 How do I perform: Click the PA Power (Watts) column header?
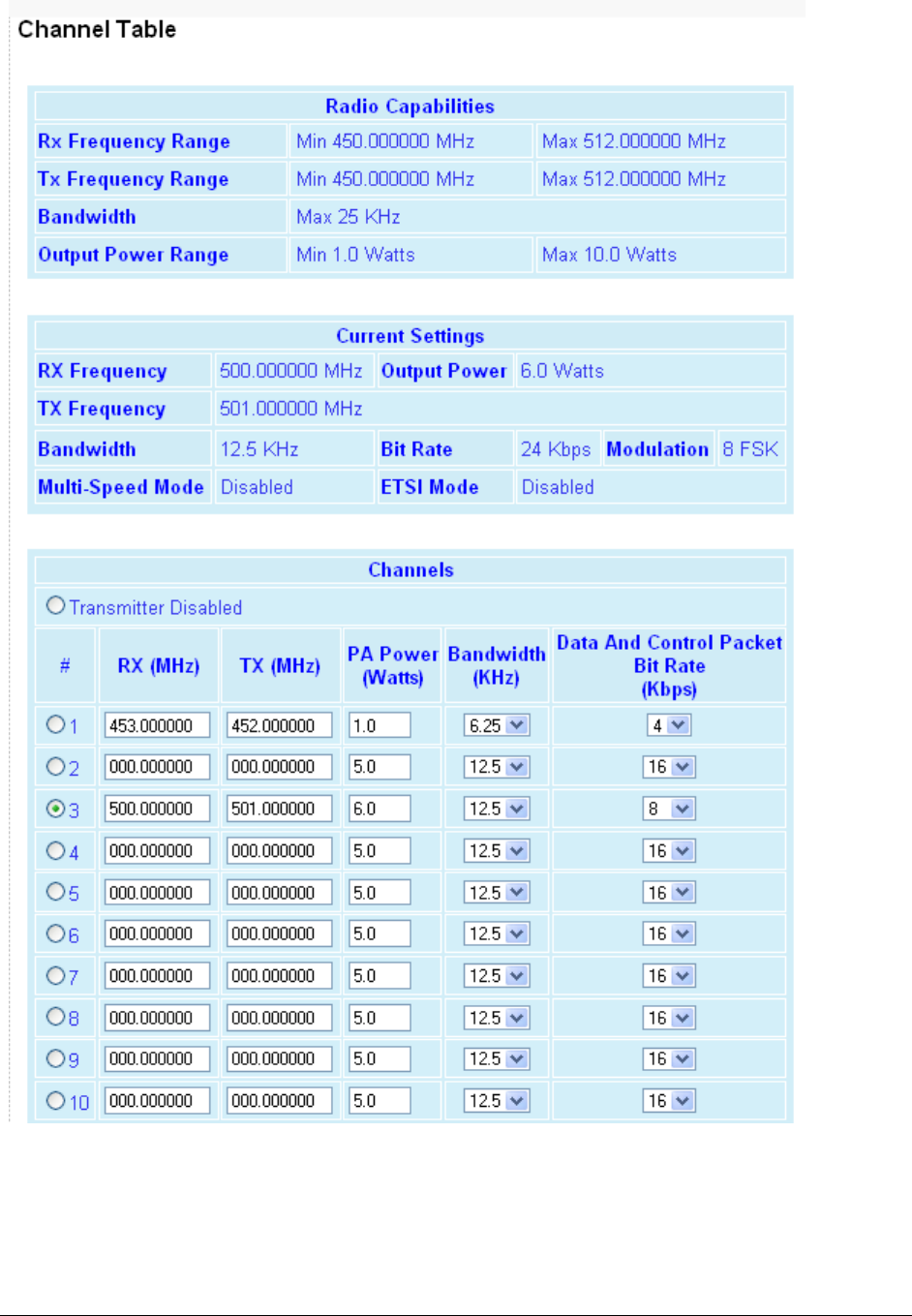click(393, 665)
